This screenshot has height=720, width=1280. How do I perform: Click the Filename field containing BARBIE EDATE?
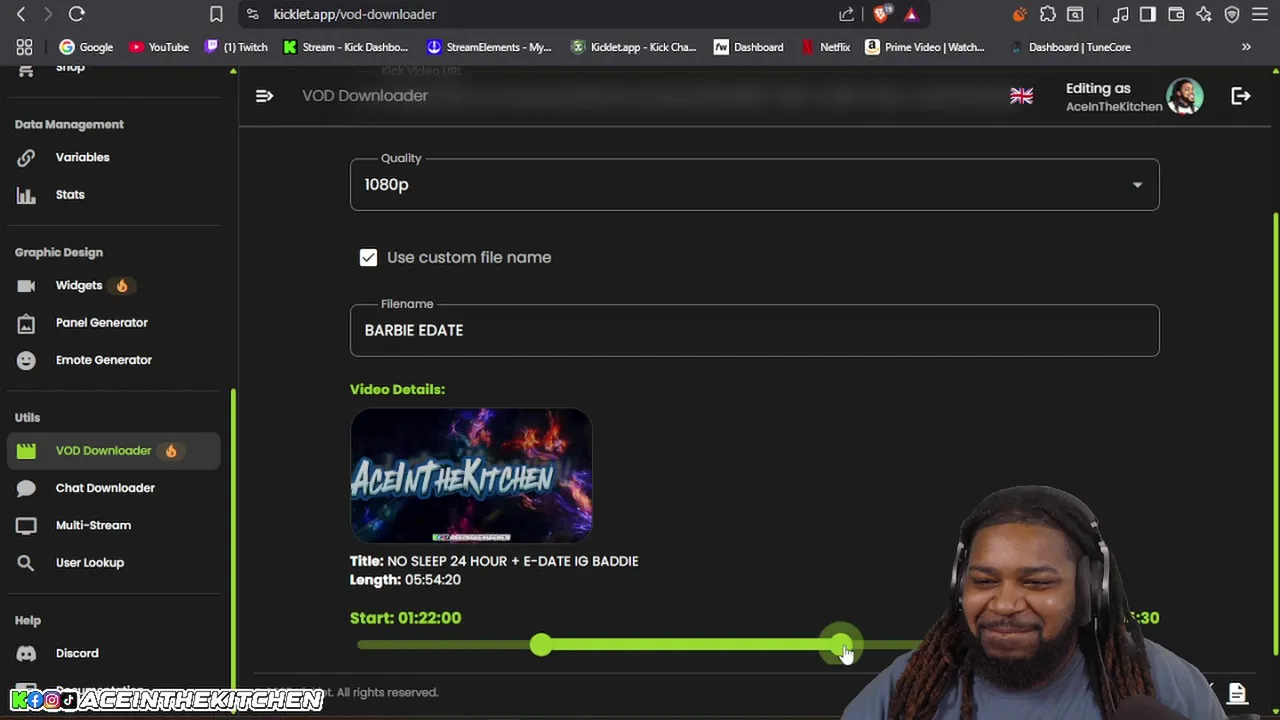point(754,330)
